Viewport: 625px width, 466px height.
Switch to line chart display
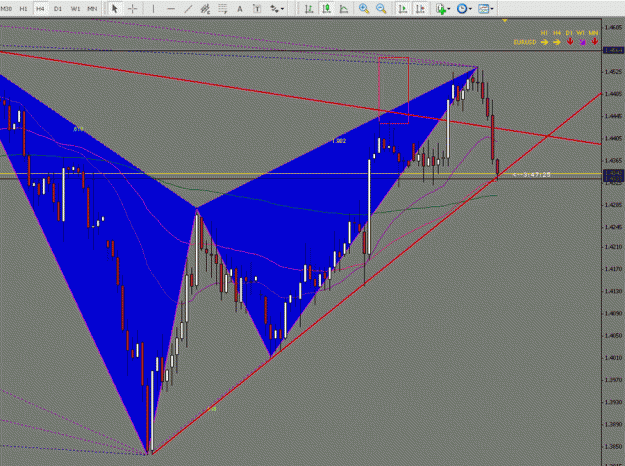[x=344, y=8]
